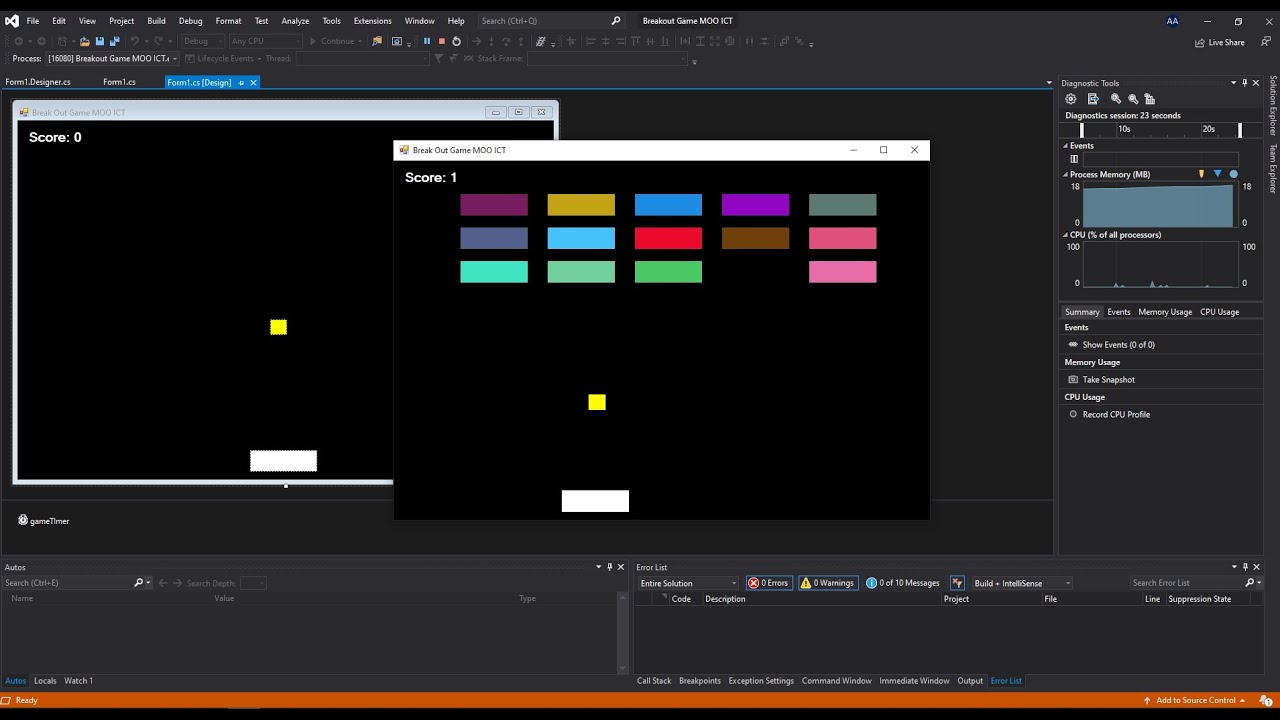Open the Debug menu
Viewport: 1280px width, 720px height.
point(190,20)
